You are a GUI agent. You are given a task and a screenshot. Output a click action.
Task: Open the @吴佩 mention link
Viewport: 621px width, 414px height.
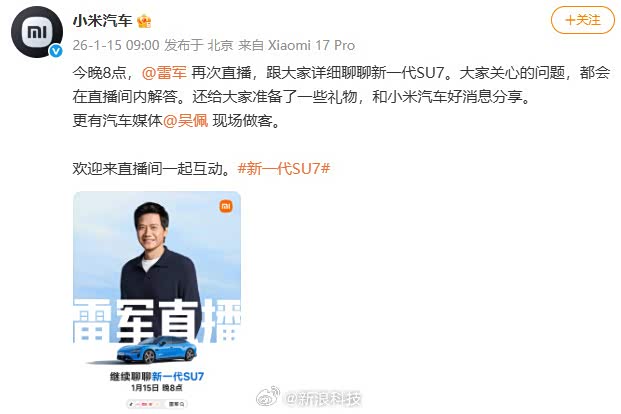click(x=185, y=121)
